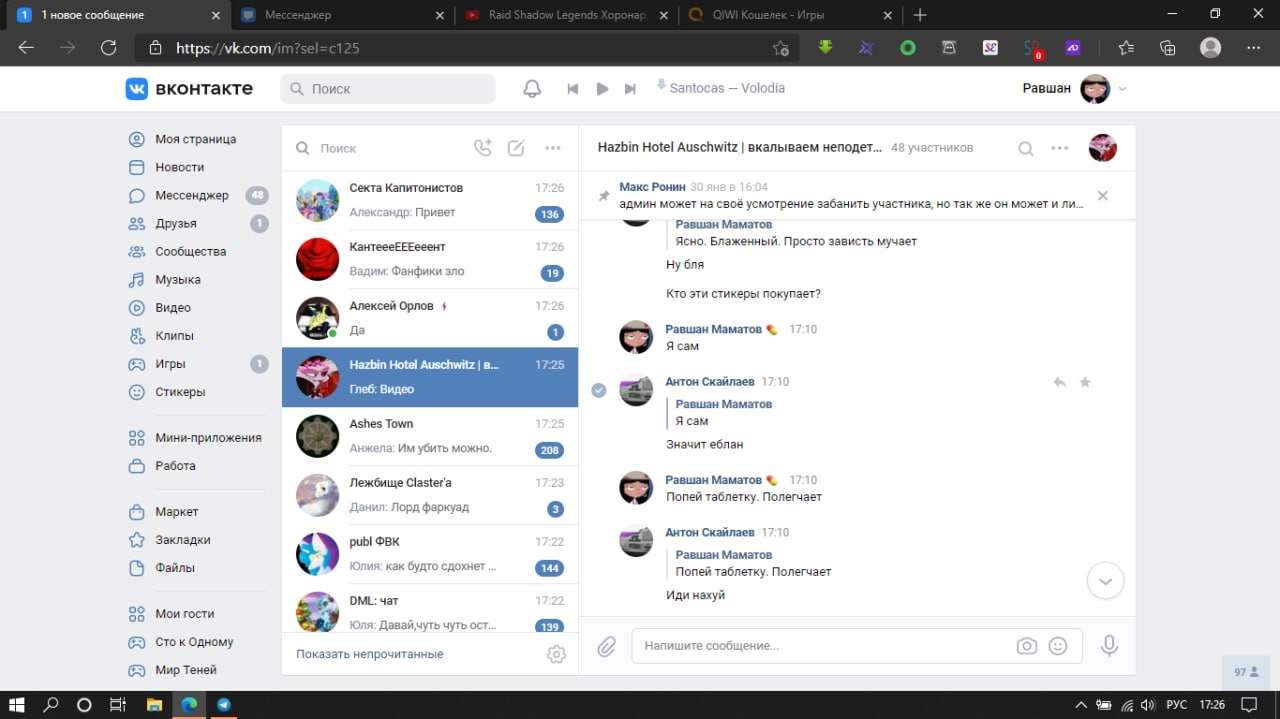The height and width of the screenshot is (719, 1280).
Task: Open the publ ФВК conversation
Action: [430, 554]
